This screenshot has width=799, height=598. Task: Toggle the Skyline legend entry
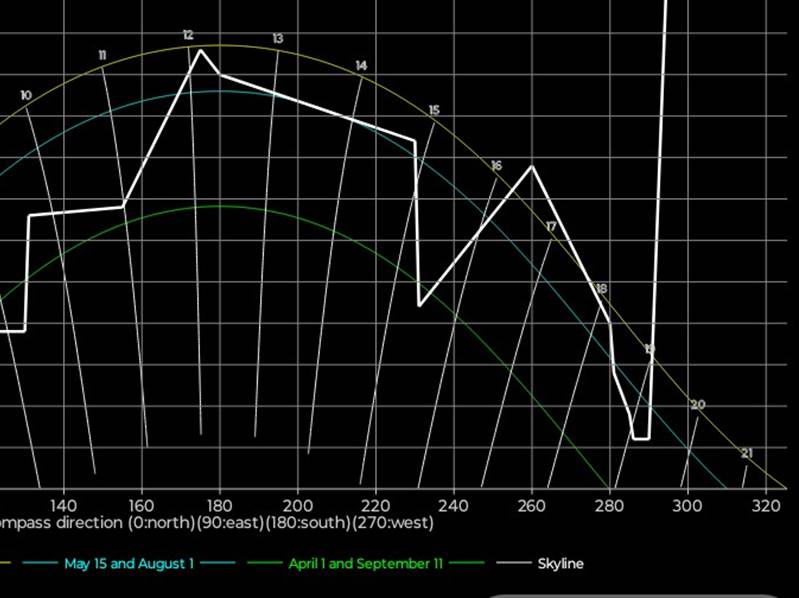pyautogui.click(x=560, y=564)
